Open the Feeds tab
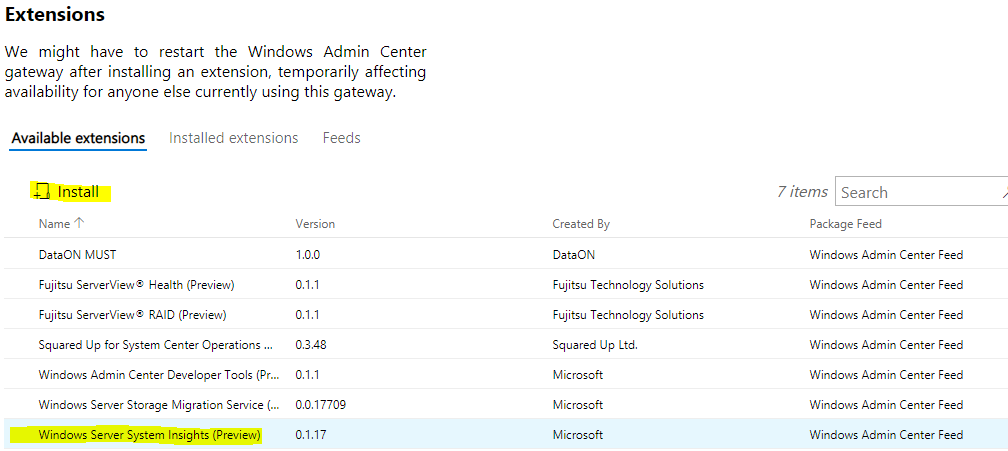This screenshot has width=1008, height=451. pos(341,138)
